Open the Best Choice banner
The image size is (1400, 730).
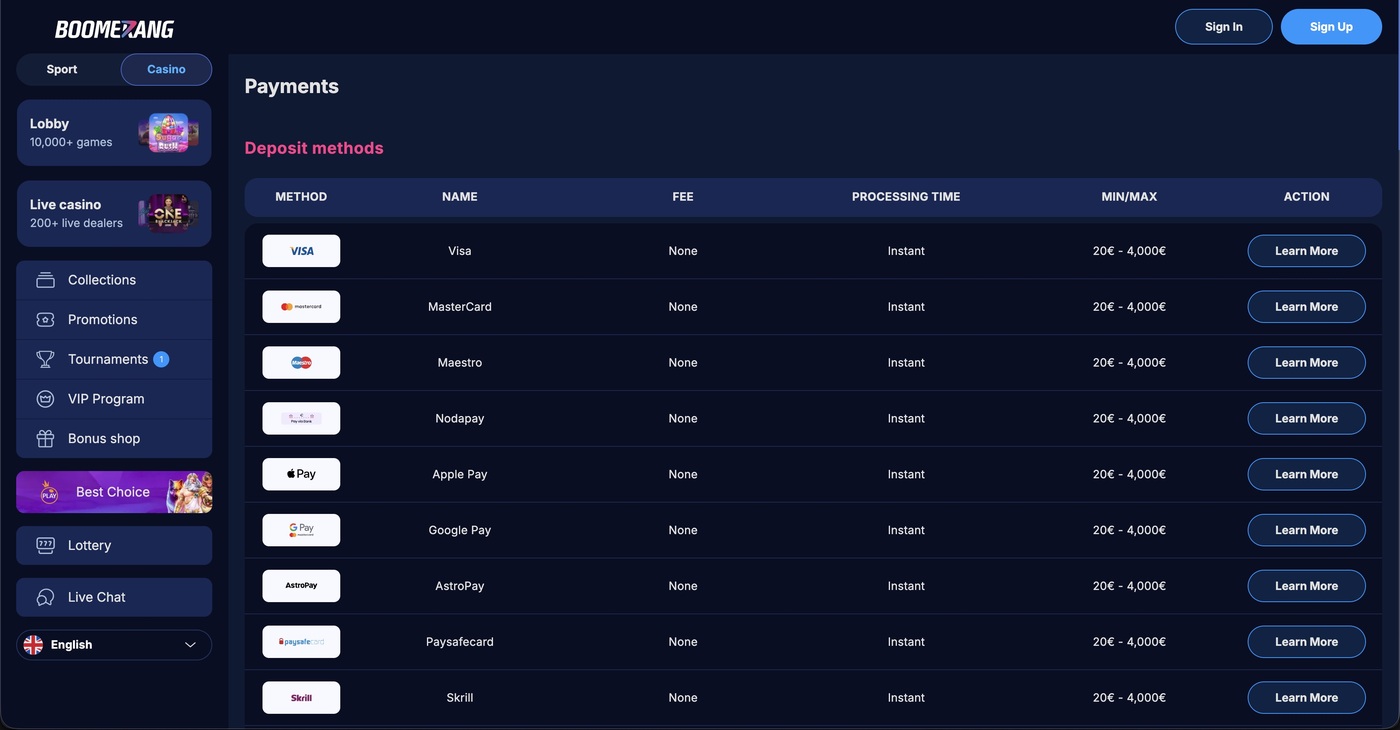point(114,492)
